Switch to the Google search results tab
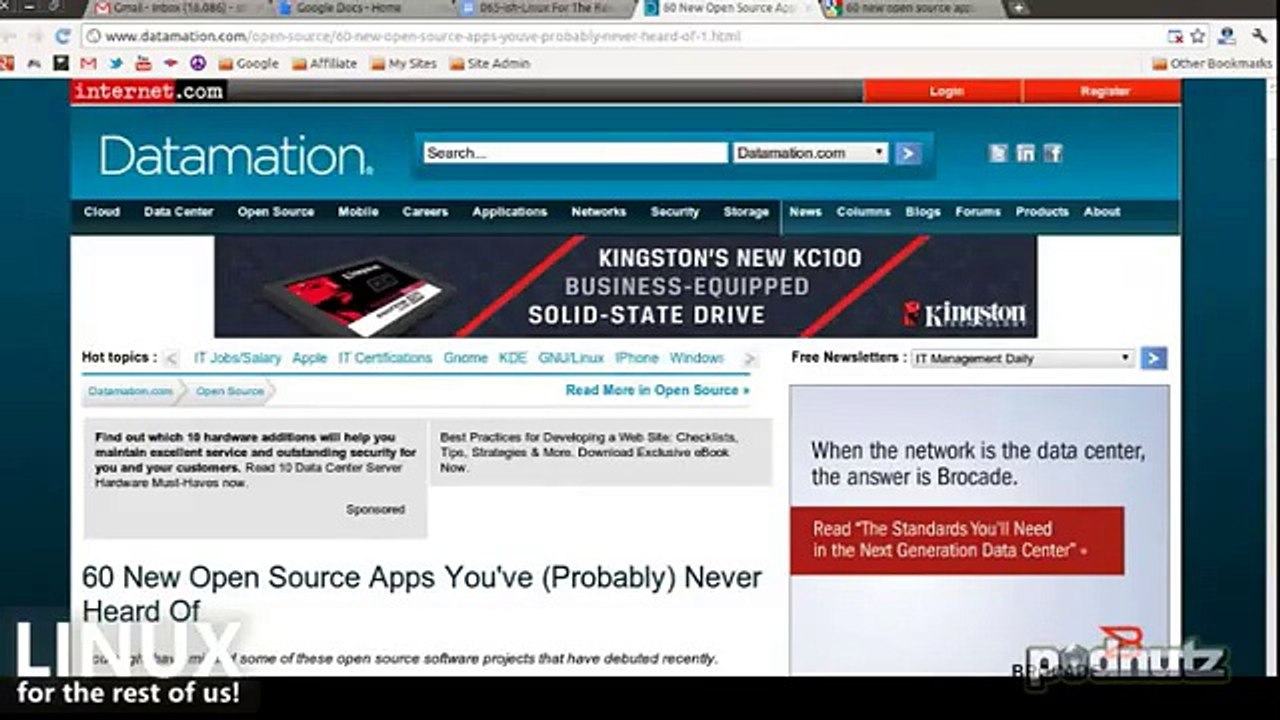Viewport: 1280px width, 720px height. pyautogui.click(x=915, y=8)
